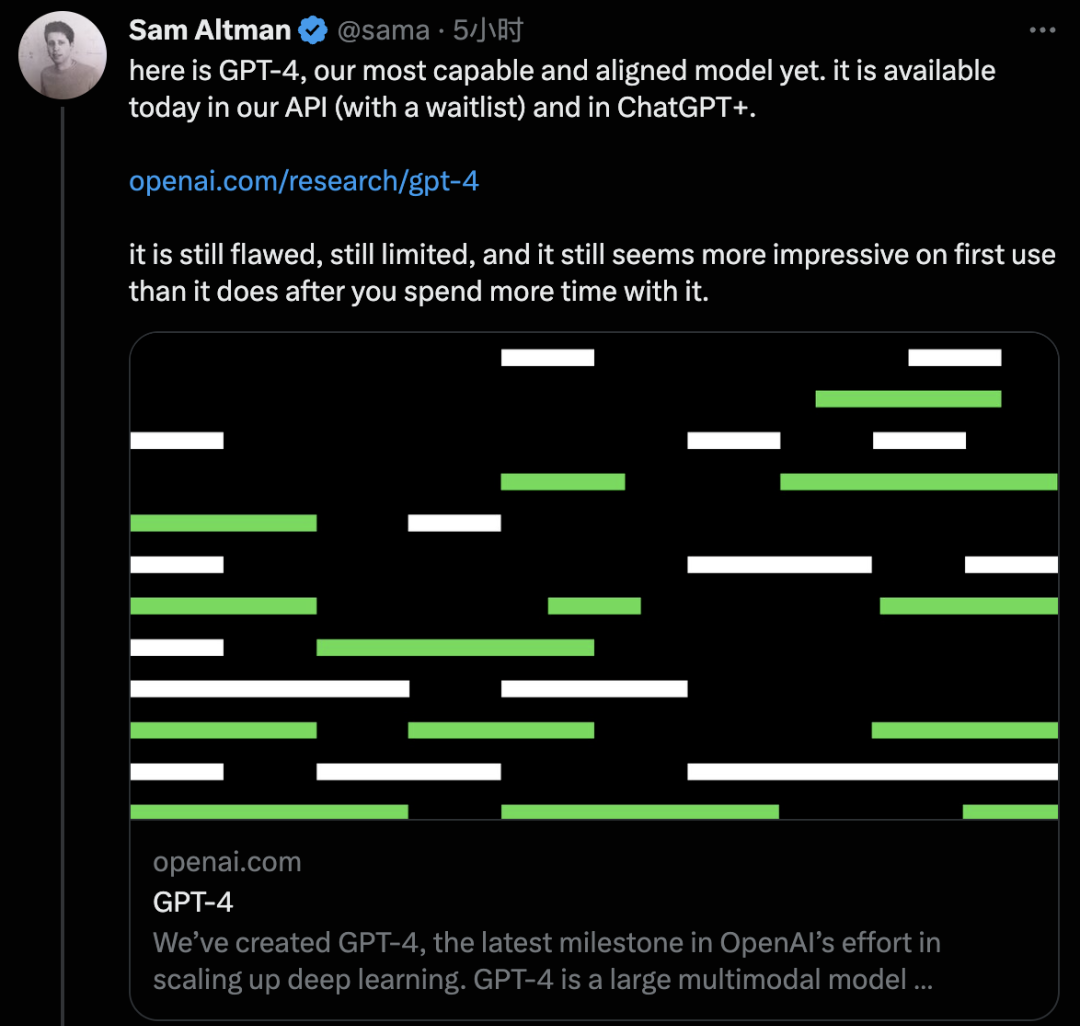Click the Sam Altman display name
The width and height of the screenshot is (1080, 1026).
tap(210, 31)
